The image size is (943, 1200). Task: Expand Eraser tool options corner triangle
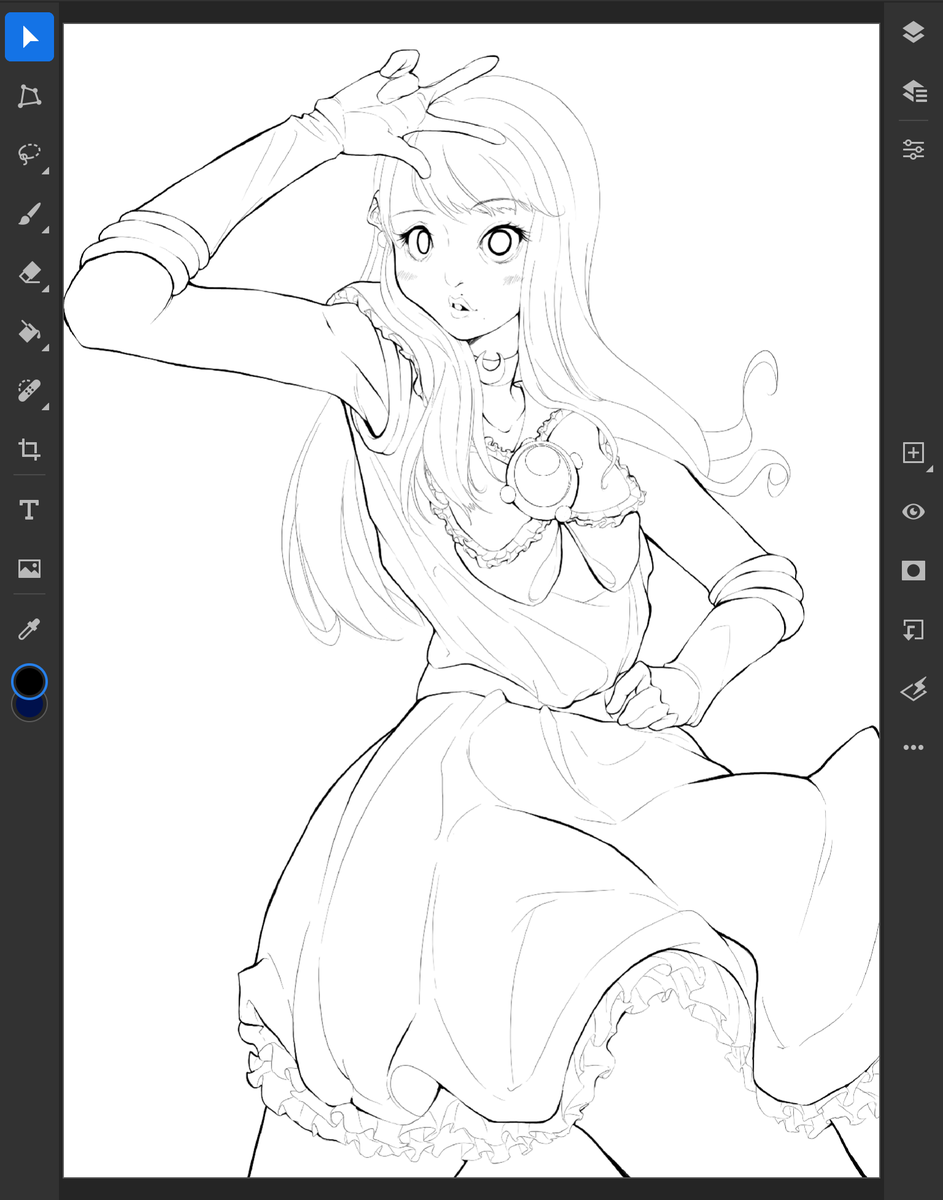(x=46, y=290)
